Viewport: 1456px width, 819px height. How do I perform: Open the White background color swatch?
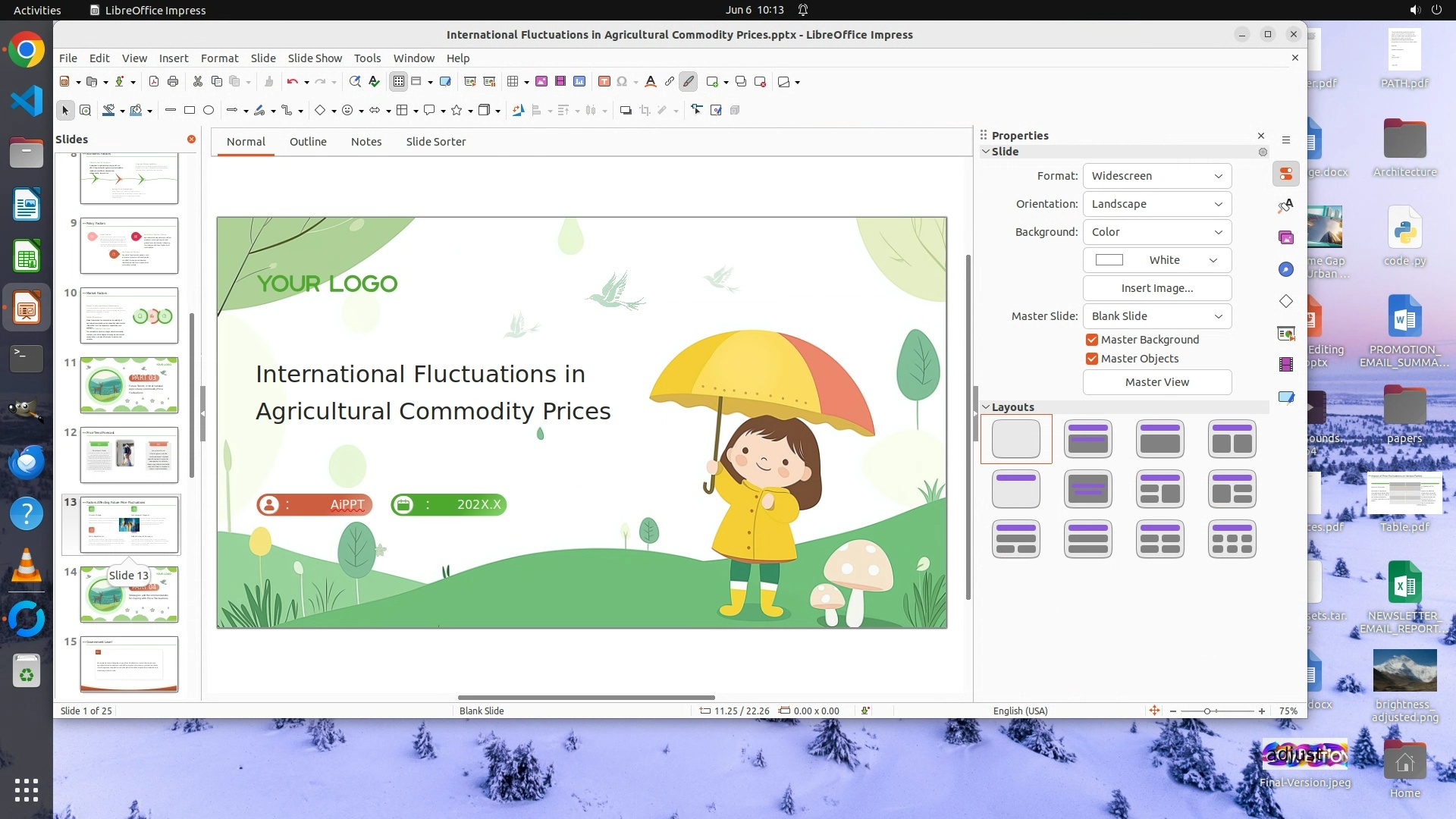(1156, 260)
